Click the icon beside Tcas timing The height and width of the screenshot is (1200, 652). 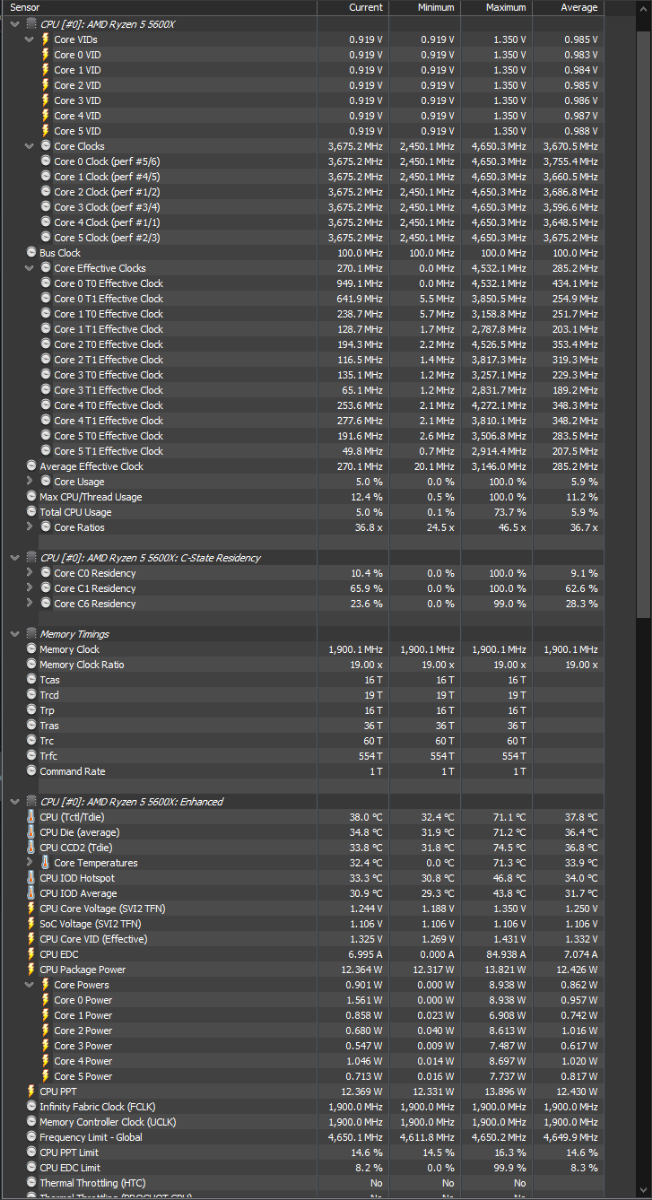[x=31, y=680]
